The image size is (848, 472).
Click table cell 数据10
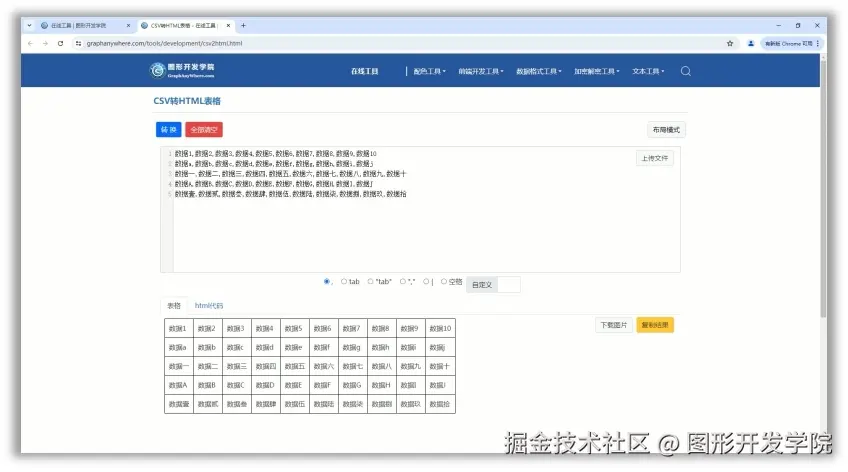pos(440,328)
